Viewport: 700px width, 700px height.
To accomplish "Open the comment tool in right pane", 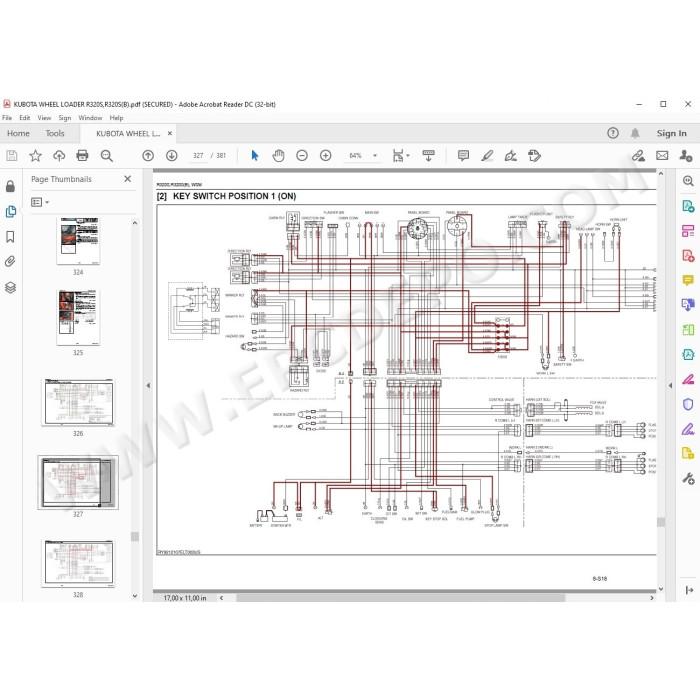I will [688, 281].
